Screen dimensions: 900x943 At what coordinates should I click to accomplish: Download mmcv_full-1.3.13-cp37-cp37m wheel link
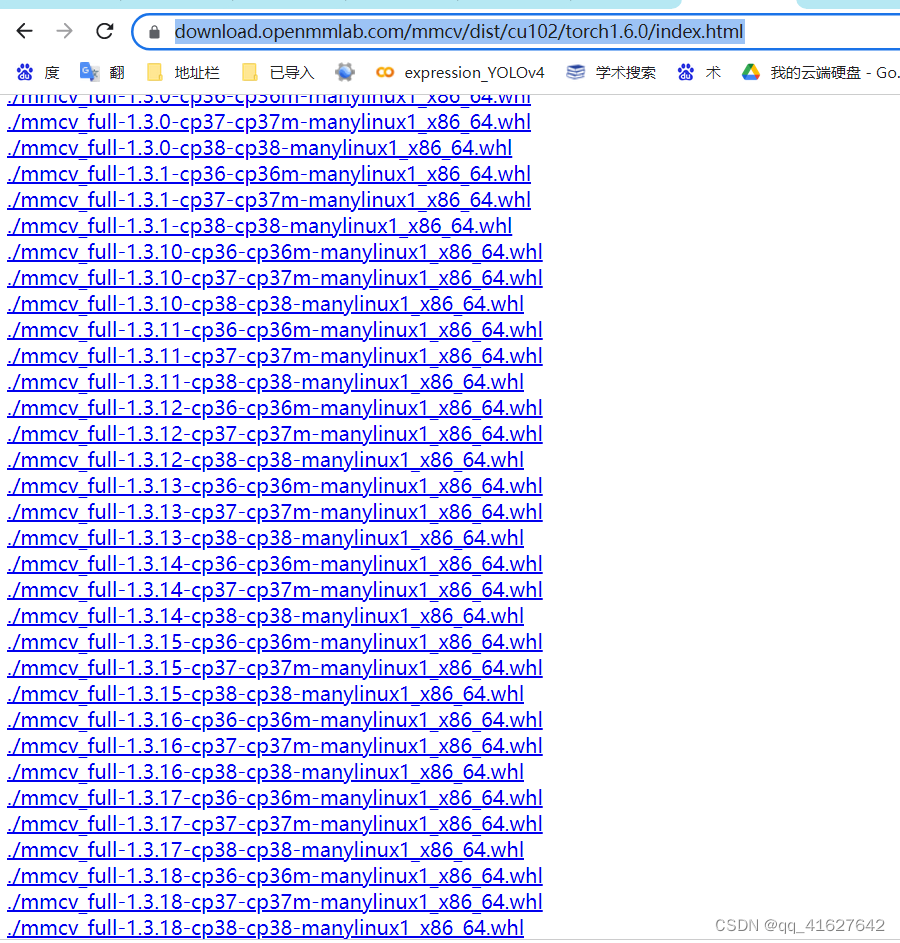(275, 512)
